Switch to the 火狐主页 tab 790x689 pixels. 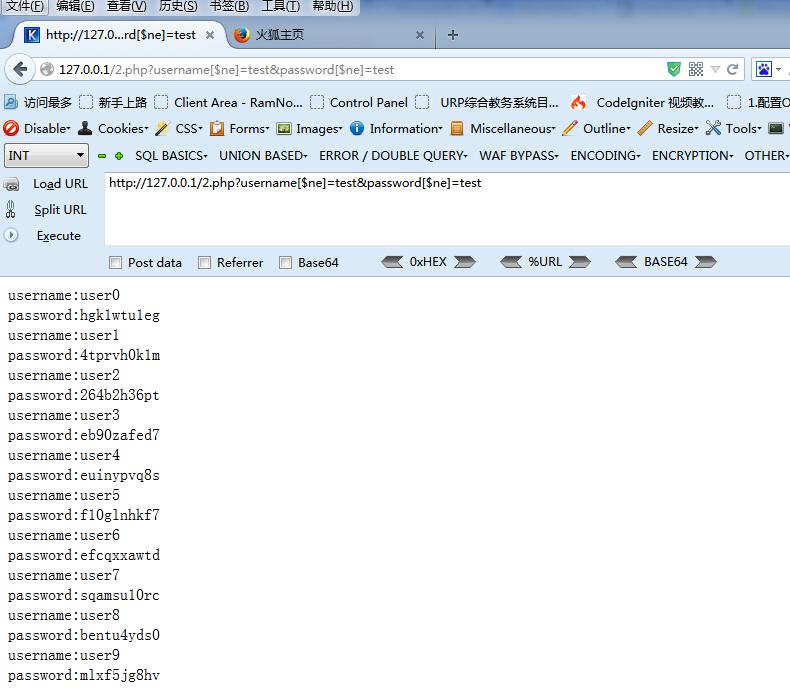(x=330, y=35)
